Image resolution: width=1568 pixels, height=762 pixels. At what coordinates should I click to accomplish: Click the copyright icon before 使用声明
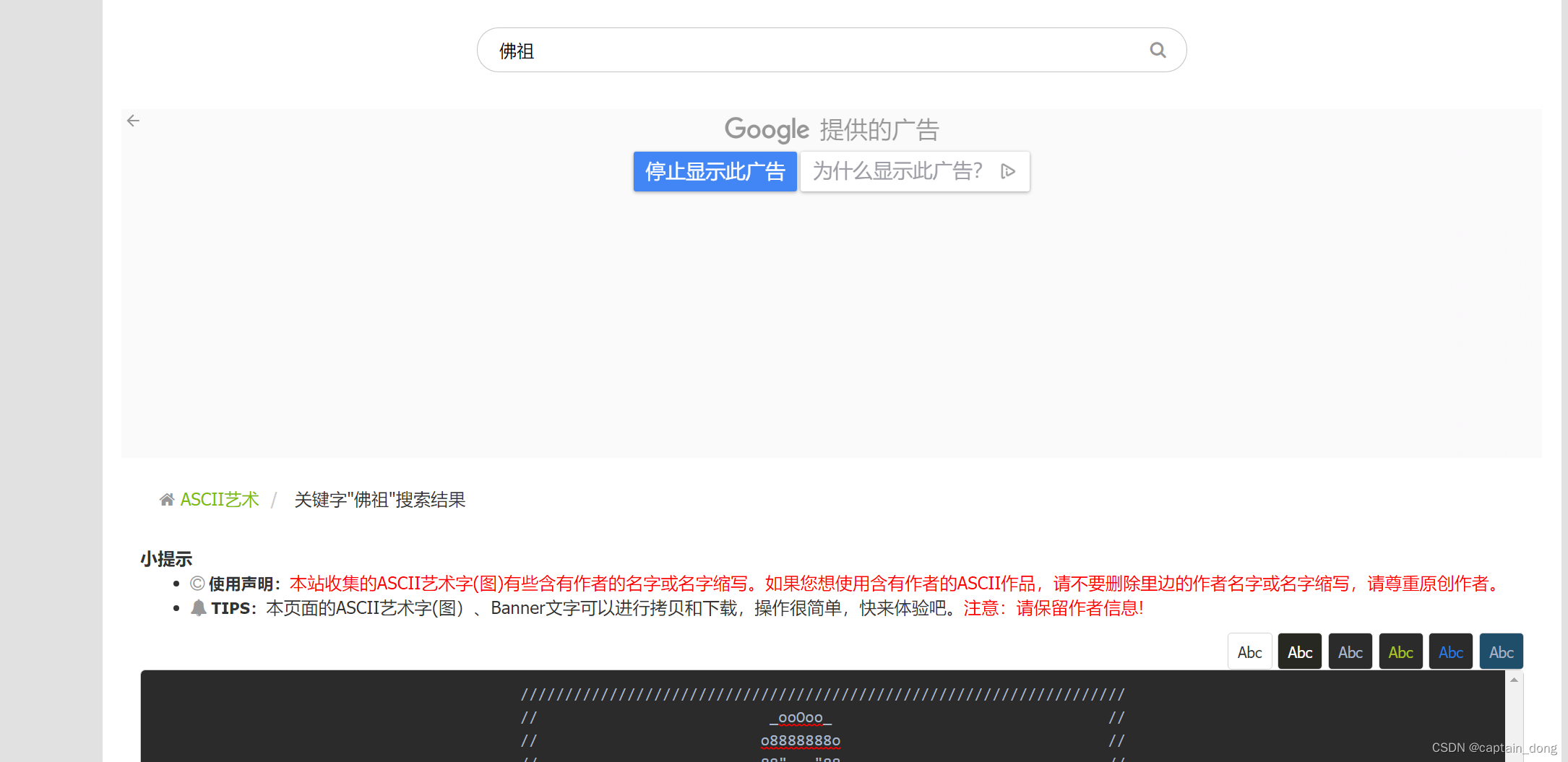(x=197, y=584)
